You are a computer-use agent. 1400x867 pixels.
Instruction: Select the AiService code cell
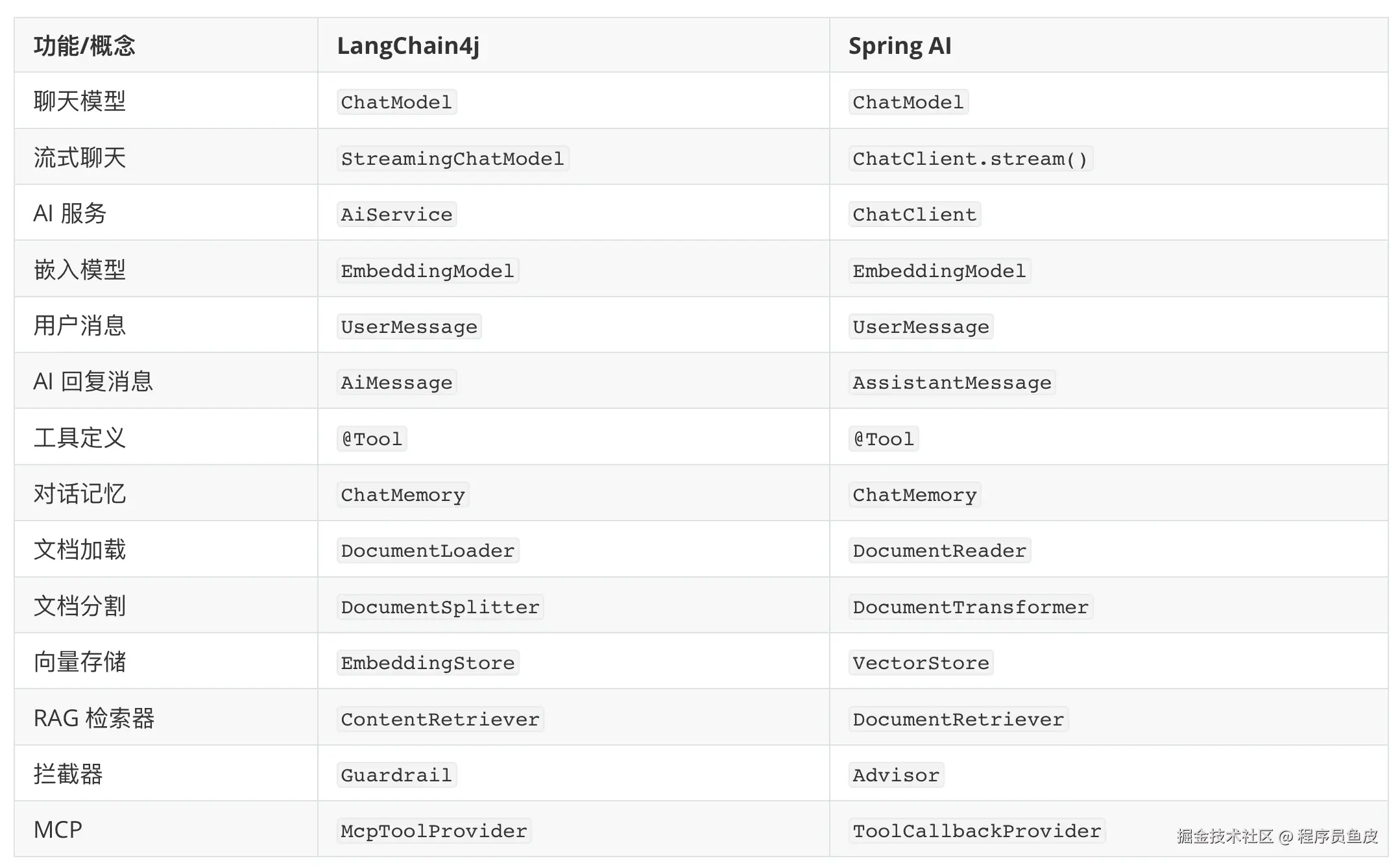click(396, 215)
